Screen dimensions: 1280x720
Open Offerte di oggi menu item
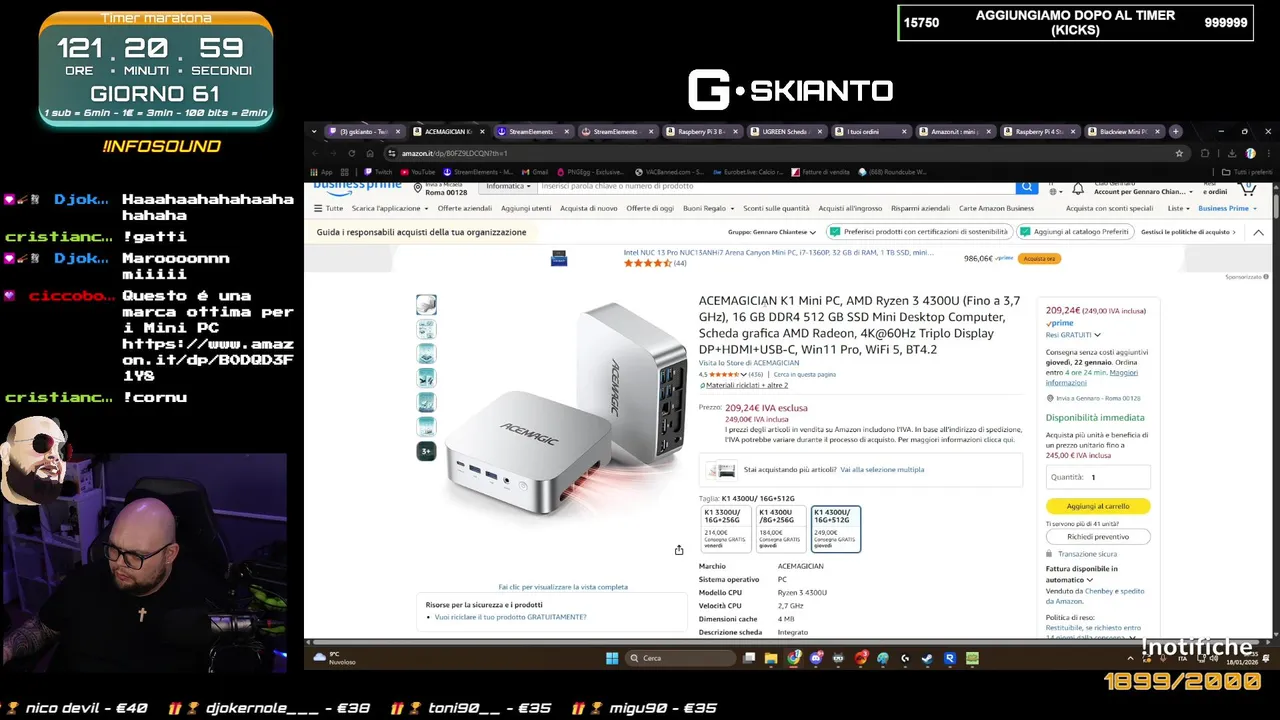[650, 208]
